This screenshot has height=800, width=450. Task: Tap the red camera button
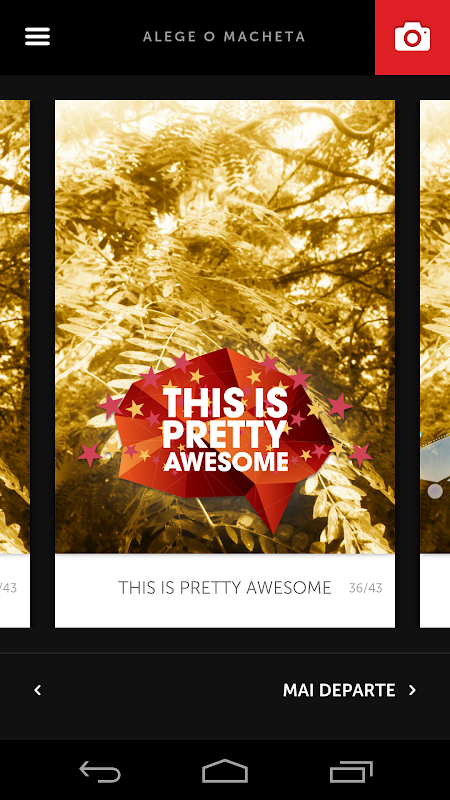coord(412,37)
